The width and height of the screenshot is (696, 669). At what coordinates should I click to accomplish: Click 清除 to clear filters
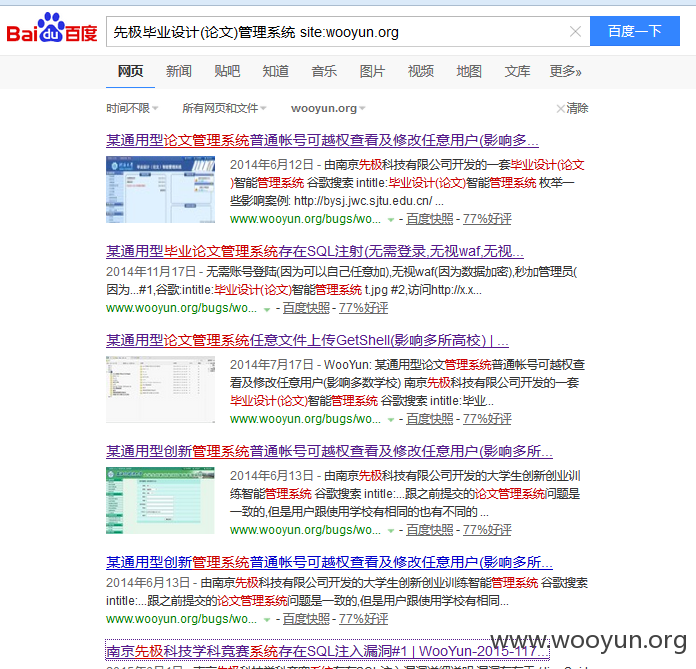coord(572,108)
